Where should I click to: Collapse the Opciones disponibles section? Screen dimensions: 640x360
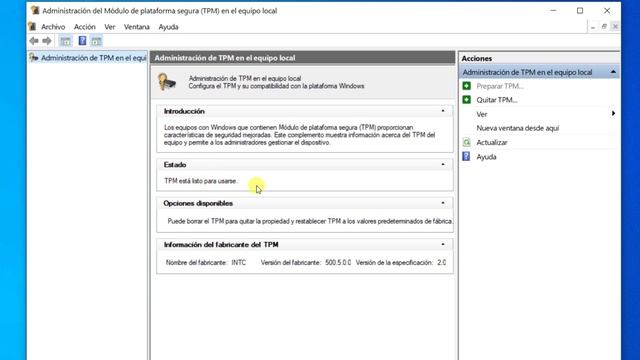pyautogui.click(x=443, y=203)
